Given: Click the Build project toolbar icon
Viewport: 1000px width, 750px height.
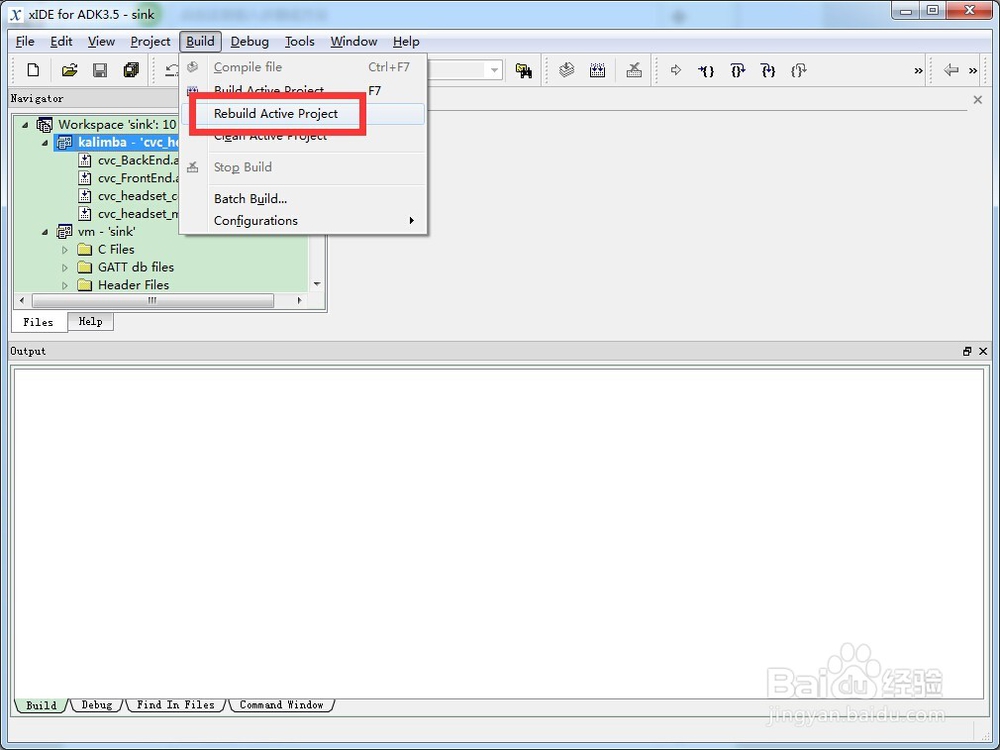Looking at the screenshot, I should [x=598, y=70].
